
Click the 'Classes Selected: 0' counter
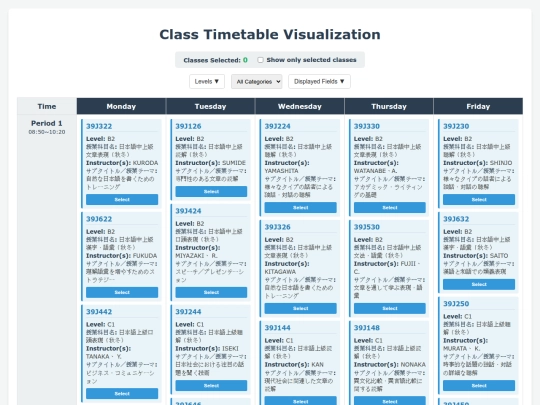coord(216,60)
